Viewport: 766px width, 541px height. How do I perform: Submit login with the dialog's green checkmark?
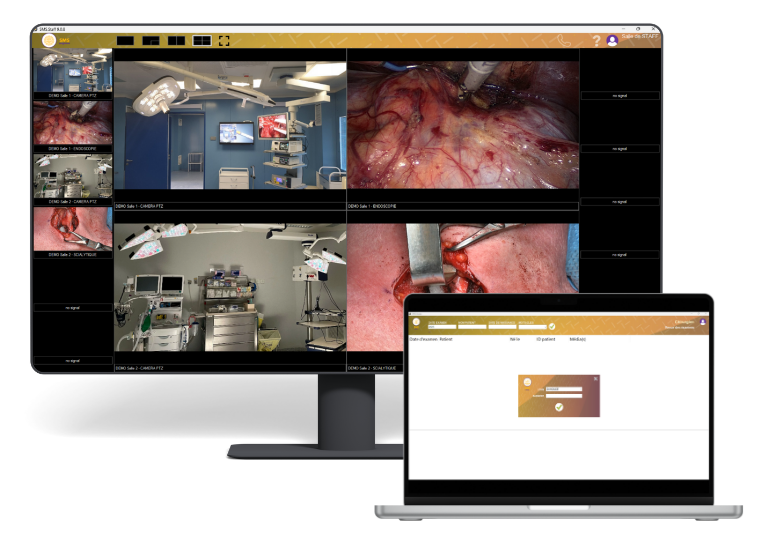coord(559,407)
